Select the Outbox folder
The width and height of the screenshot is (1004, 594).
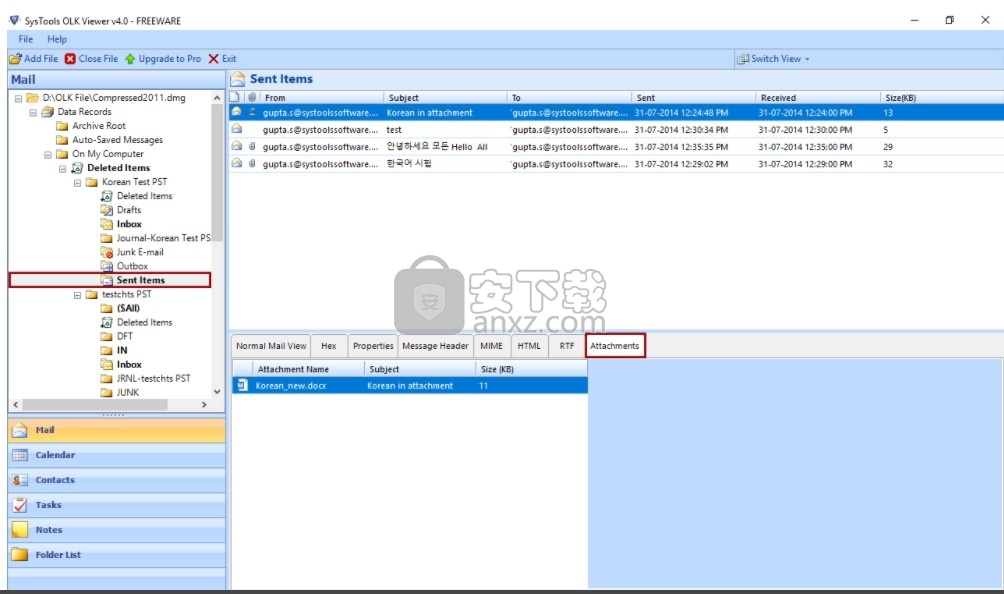(132, 266)
